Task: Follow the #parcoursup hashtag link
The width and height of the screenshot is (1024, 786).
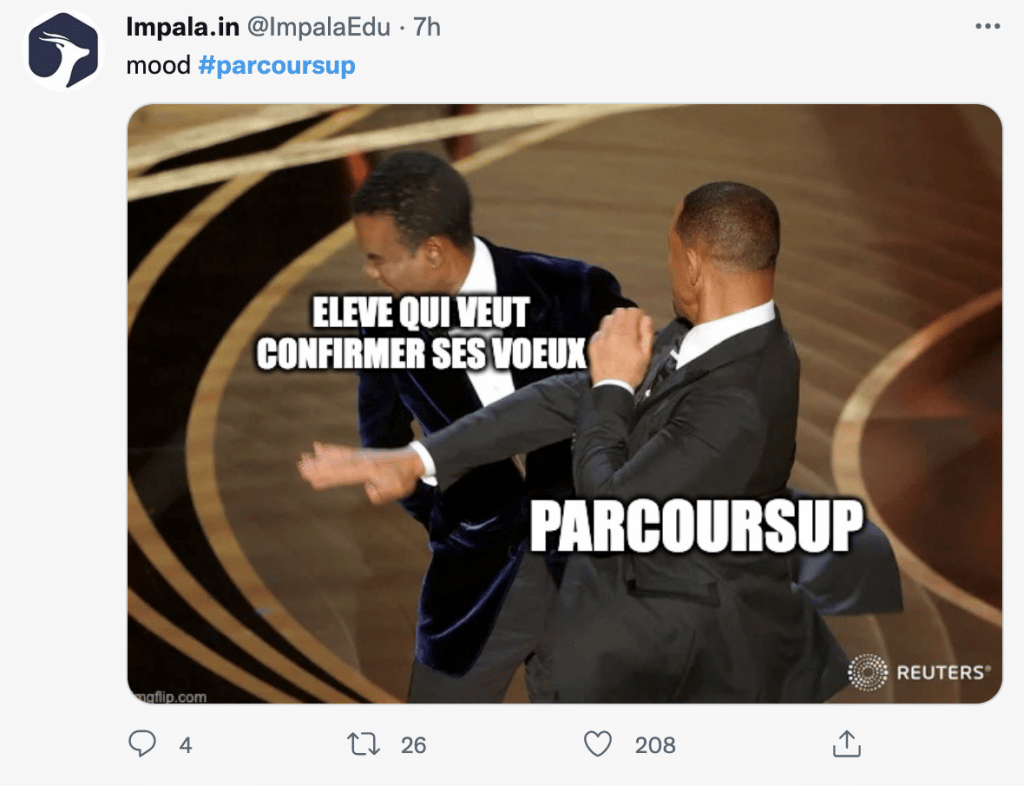Action: click(277, 65)
